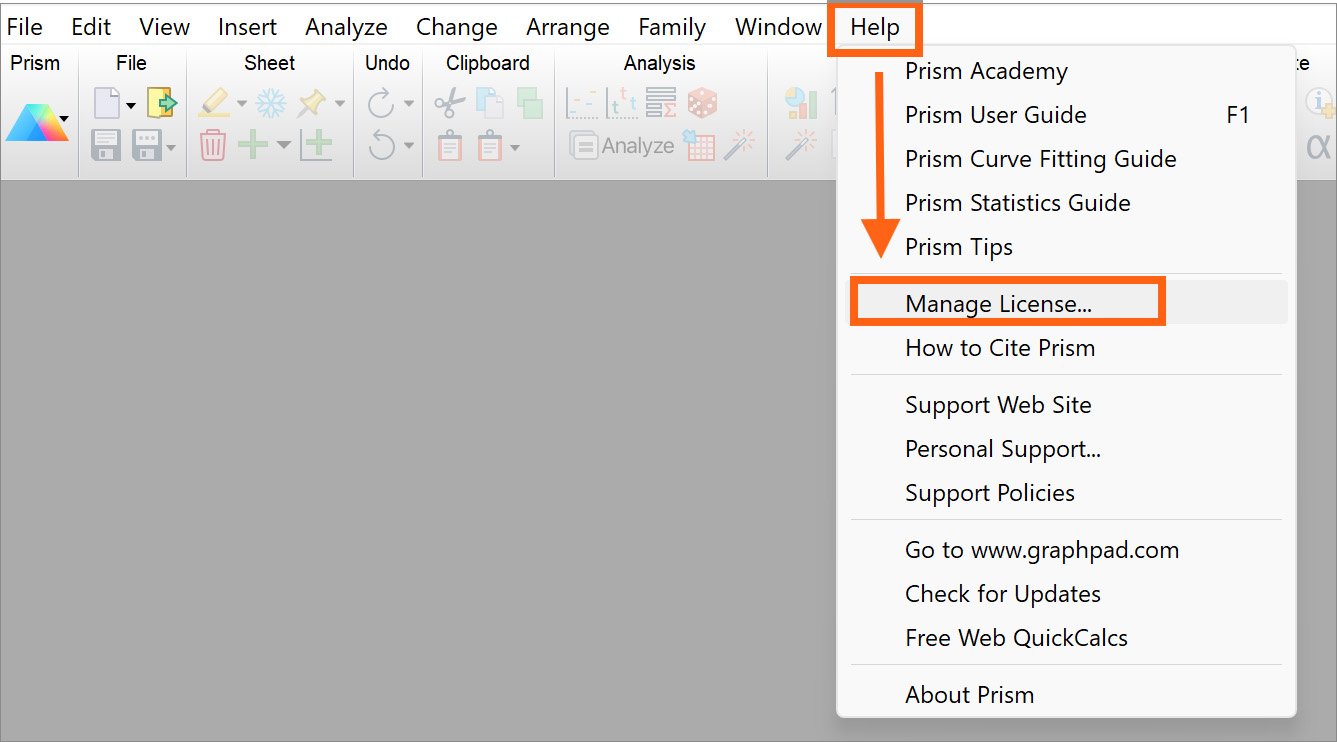Screen dimensions: 1337x742
Task: Open the dropdown arrow beside green plus icon
Action: [x=284, y=147]
